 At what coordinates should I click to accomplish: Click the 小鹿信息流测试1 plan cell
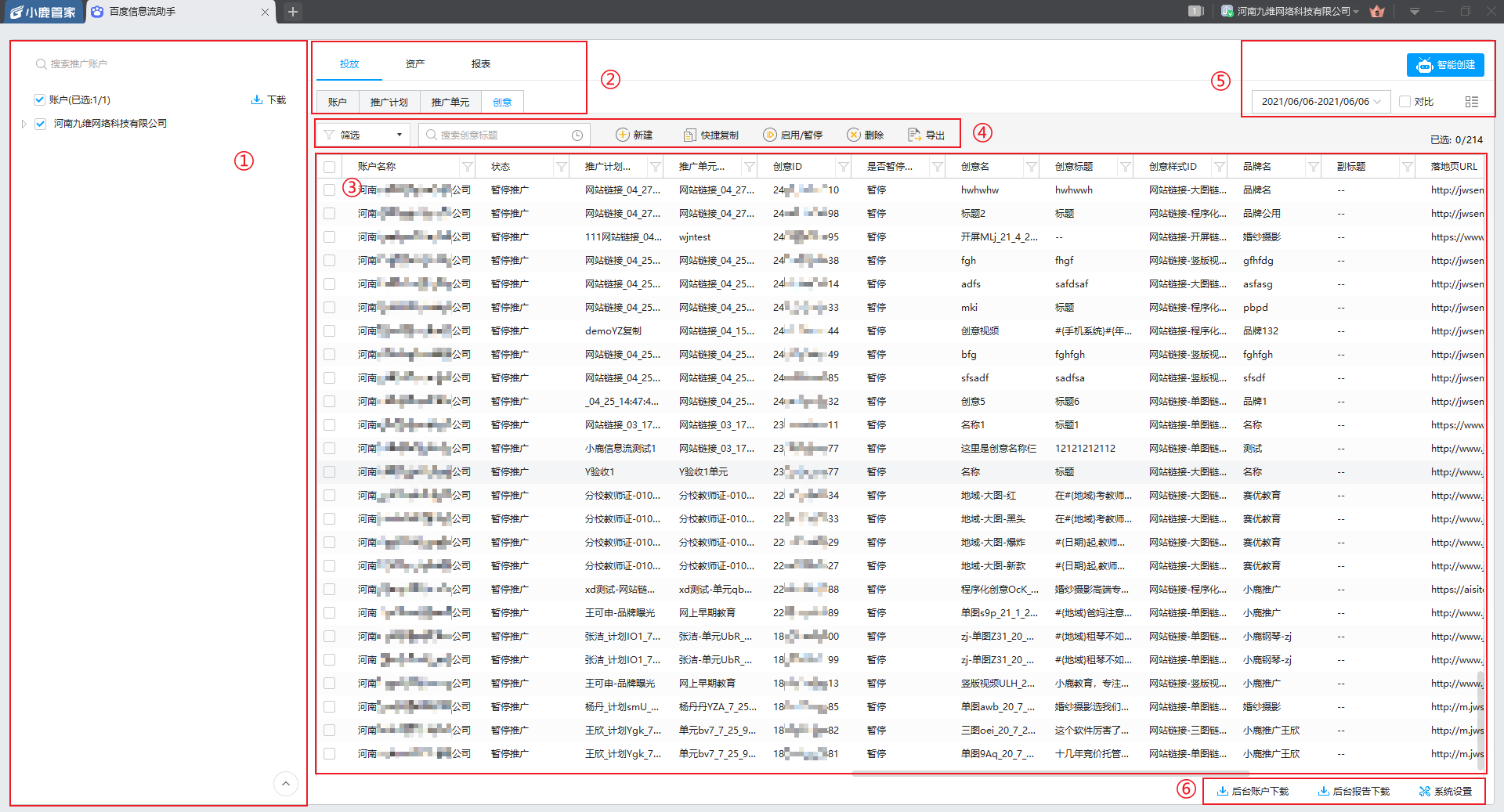[x=620, y=448]
